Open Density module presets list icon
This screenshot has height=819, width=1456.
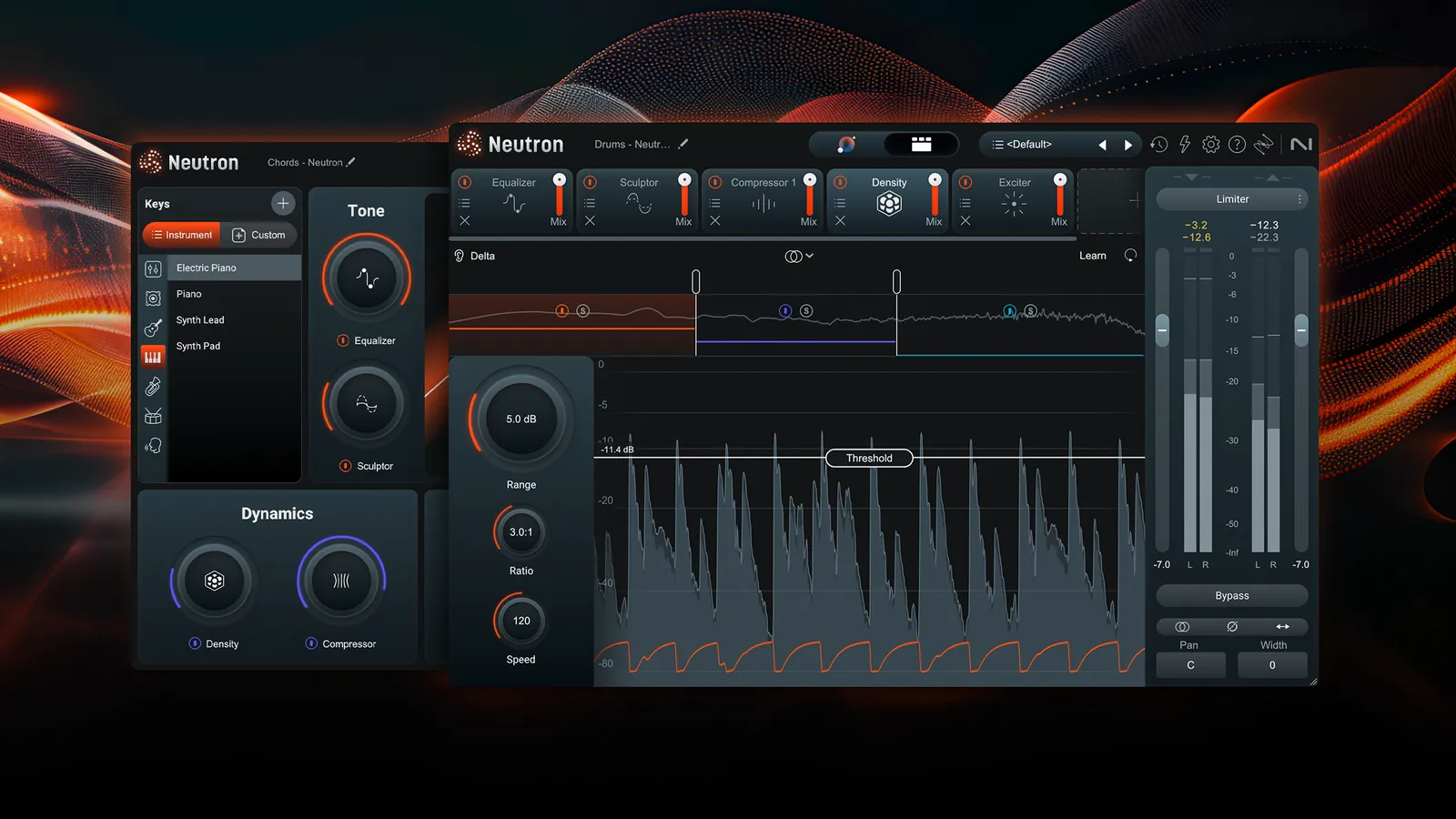coord(840,203)
